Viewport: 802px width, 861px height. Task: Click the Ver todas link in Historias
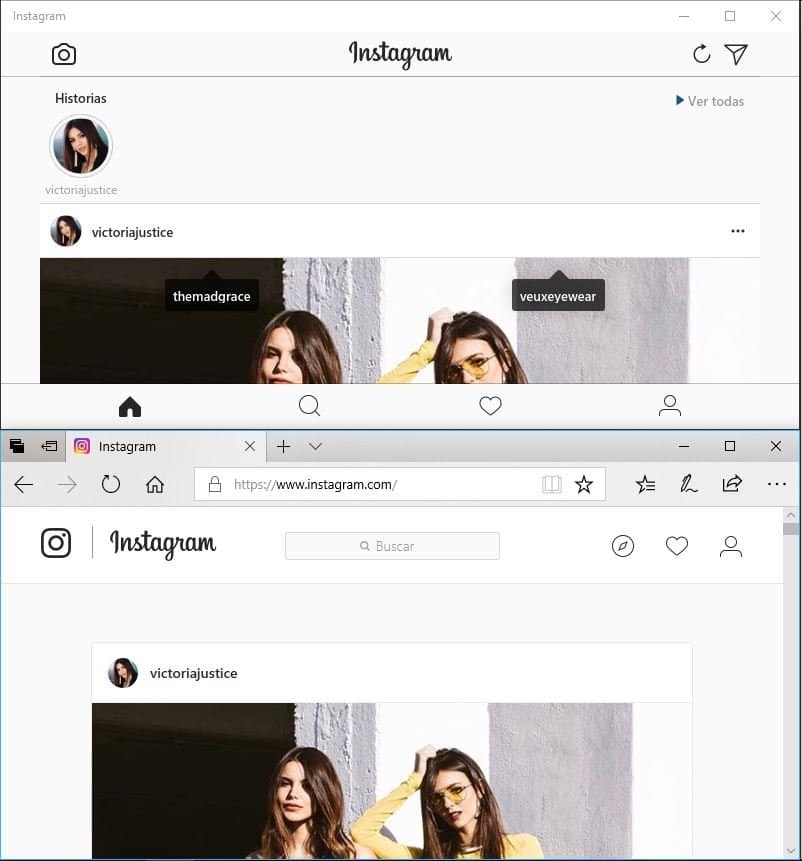[709, 101]
